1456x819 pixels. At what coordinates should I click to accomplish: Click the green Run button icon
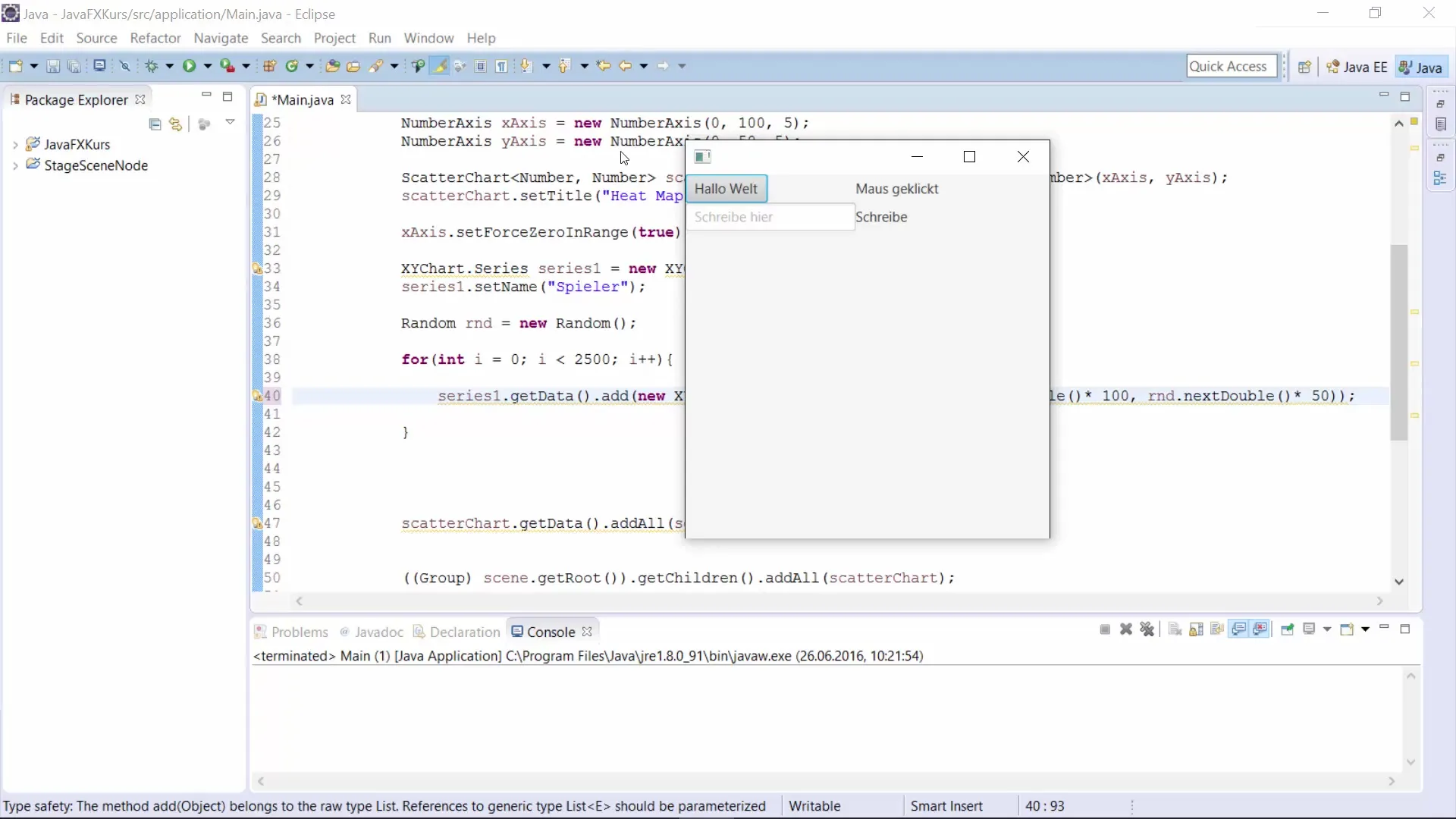pyautogui.click(x=189, y=67)
